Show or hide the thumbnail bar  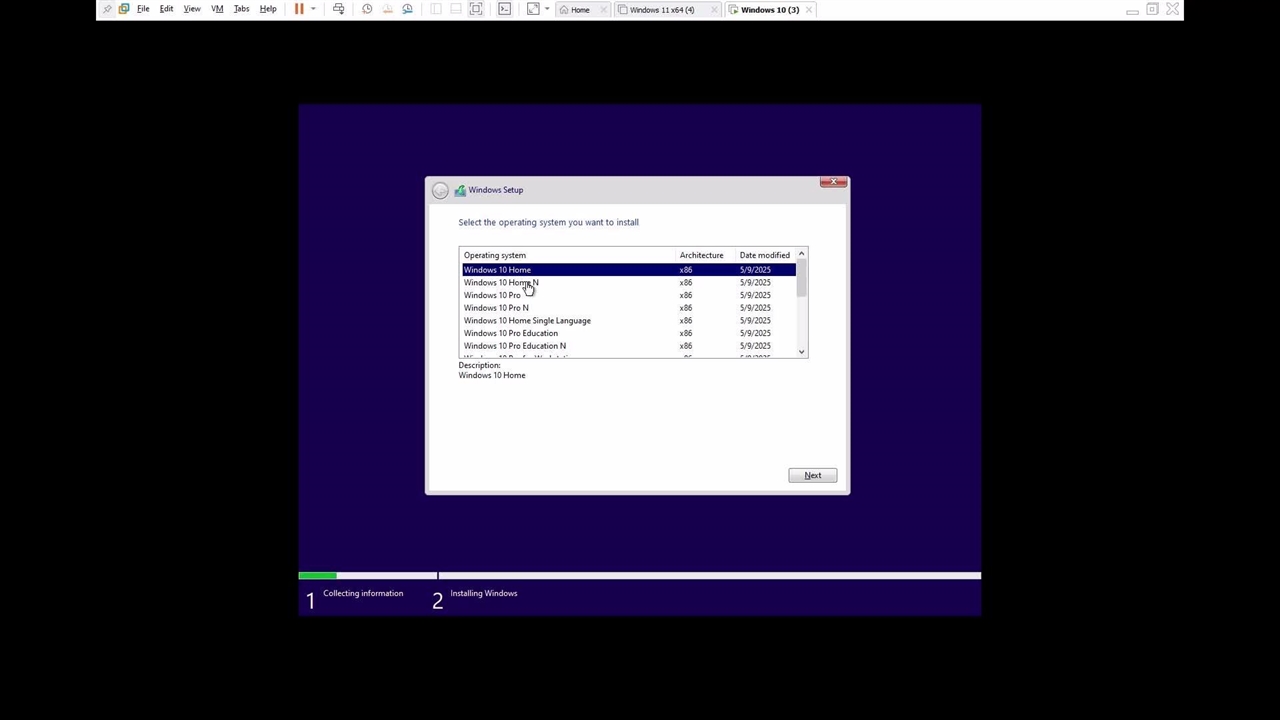point(455,9)
